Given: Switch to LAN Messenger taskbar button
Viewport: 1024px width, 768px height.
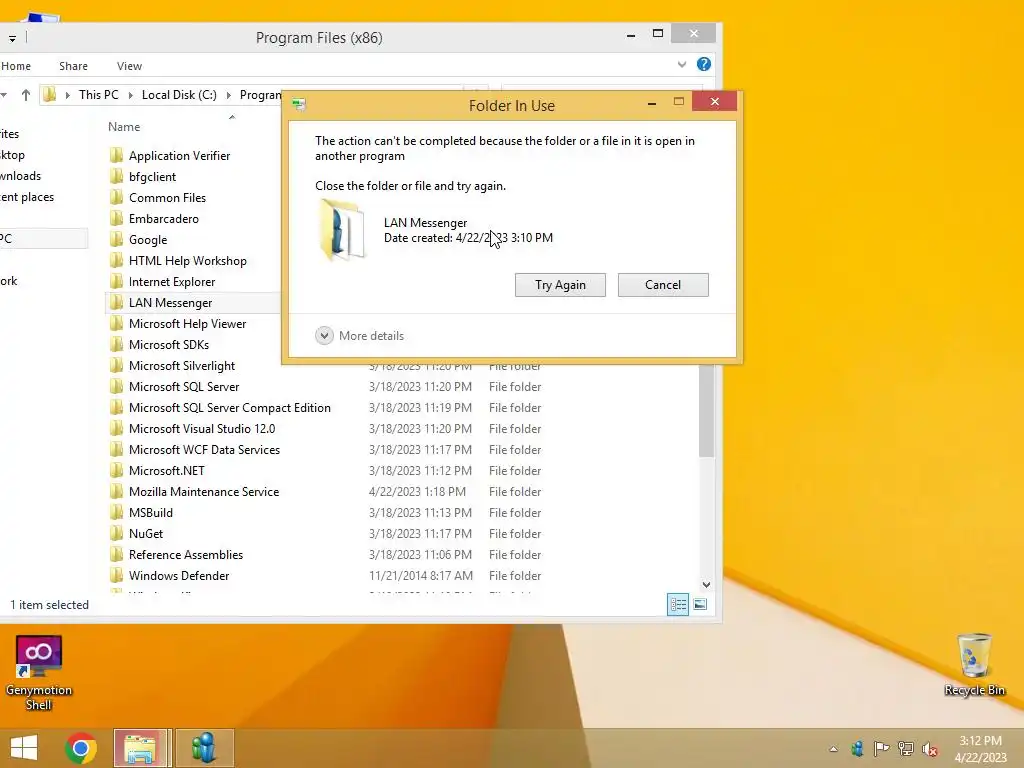Looking at the screenshot, I should (204, 748).
